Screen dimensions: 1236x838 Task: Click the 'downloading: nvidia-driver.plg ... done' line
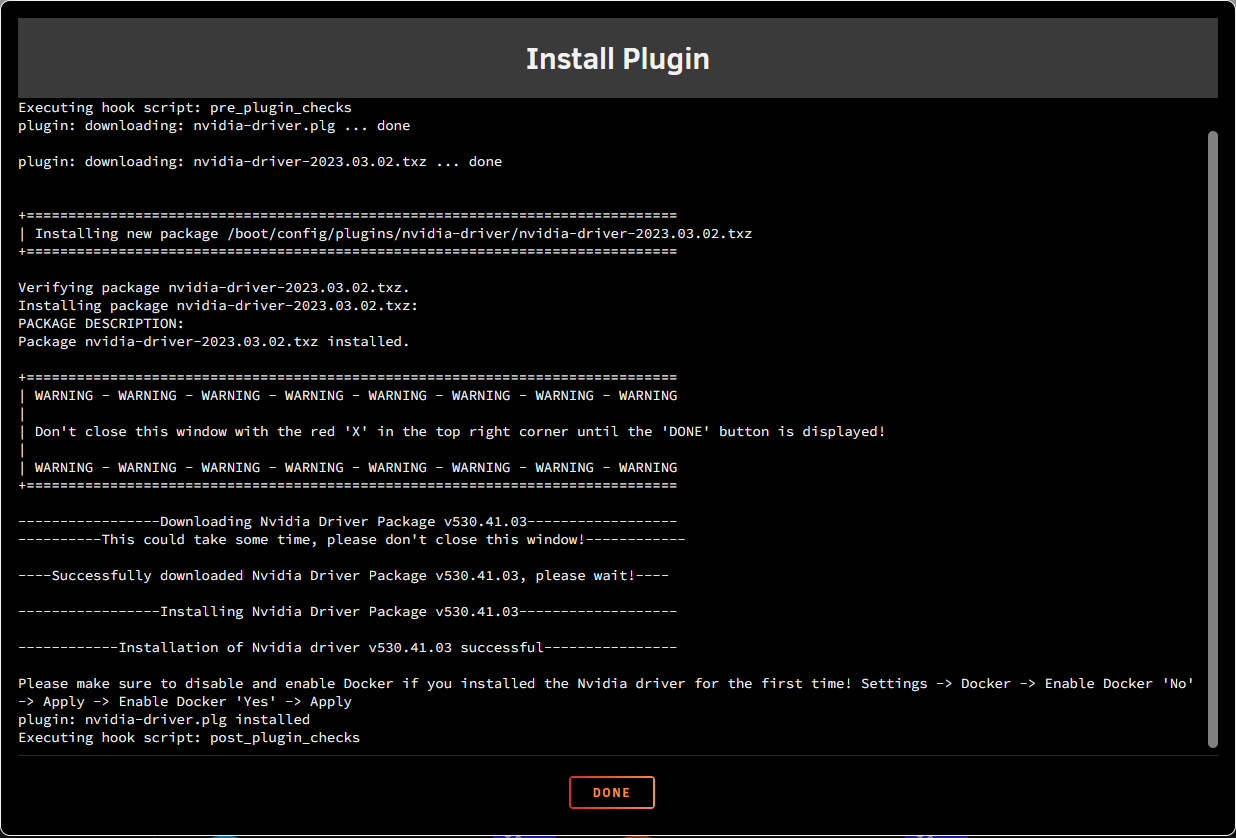[214, 126]
